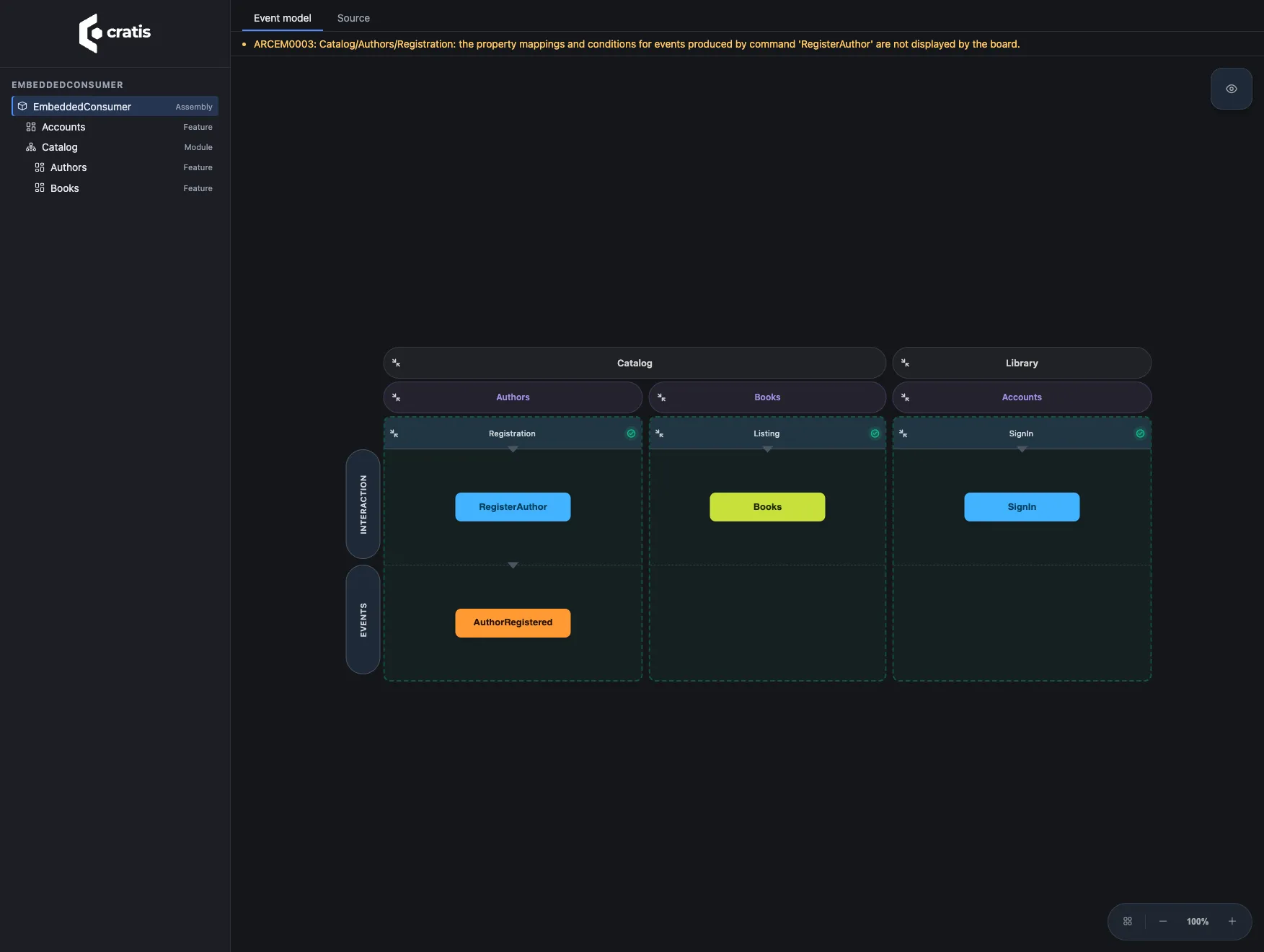Collapse the Registration slice
Image resolution: width=1264 pixels, height=952 pixels.
(394, 433)
